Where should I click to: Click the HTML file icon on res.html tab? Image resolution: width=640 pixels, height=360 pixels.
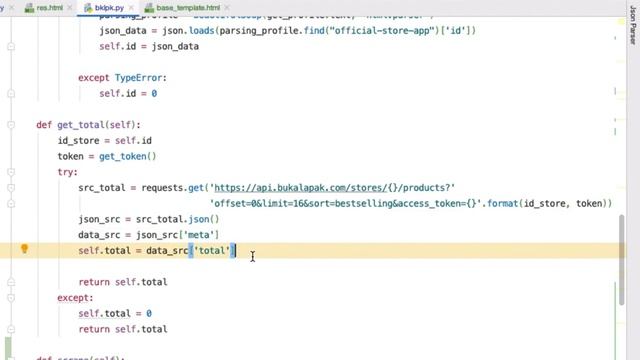pos(29,8)
